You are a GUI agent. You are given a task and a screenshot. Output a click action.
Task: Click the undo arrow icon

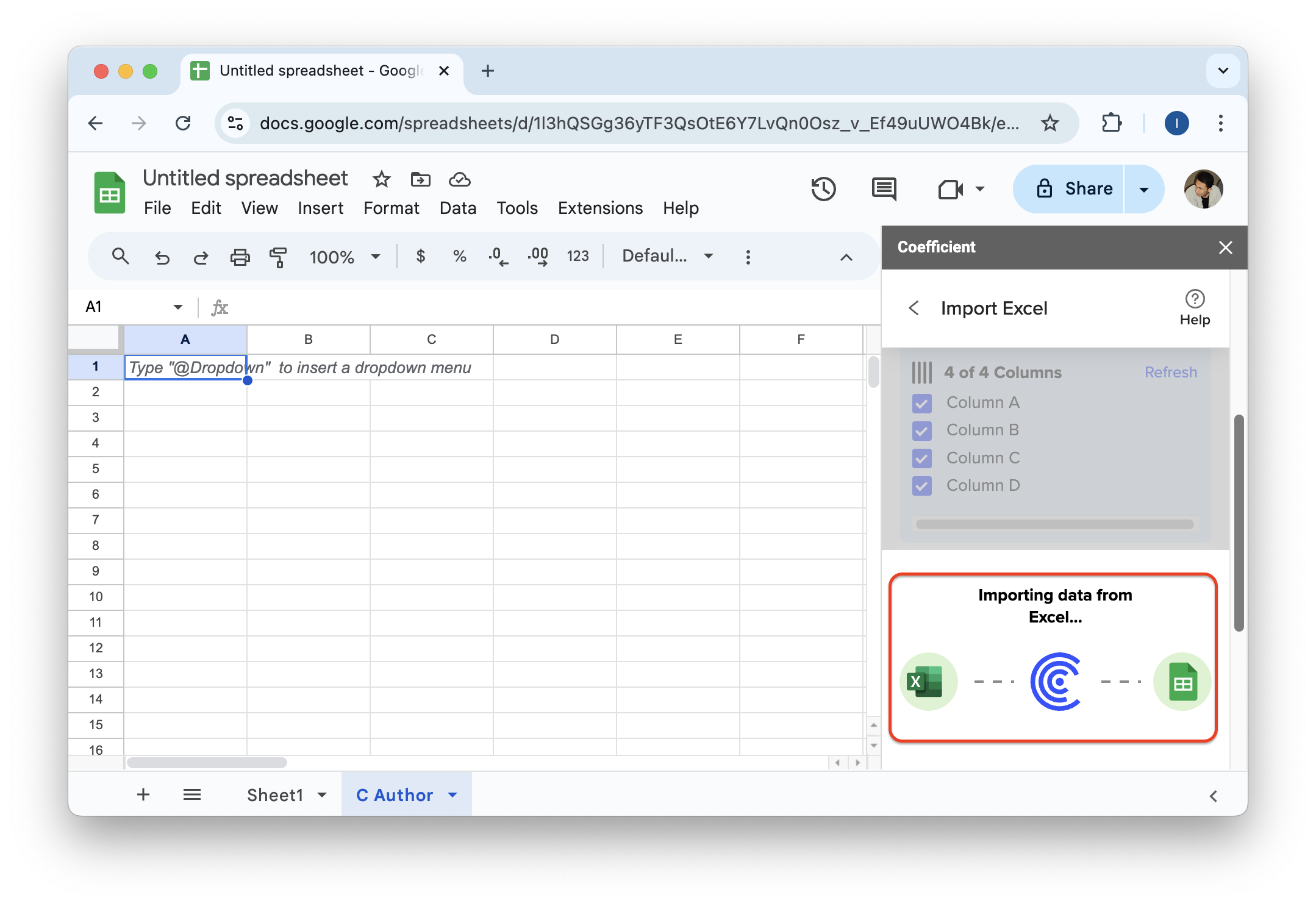(162, 257)
